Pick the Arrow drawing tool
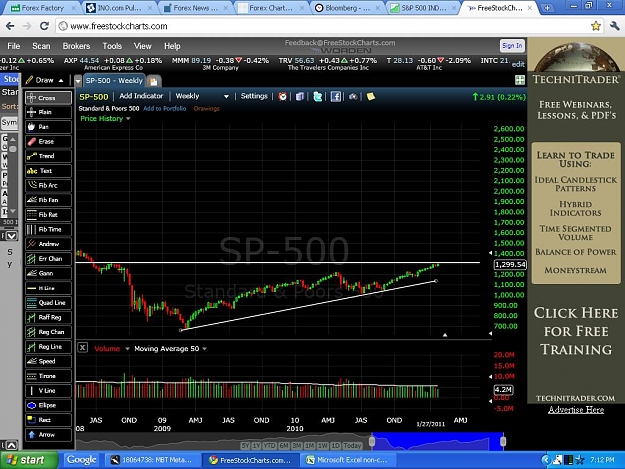This screenshot has height=469, width=625. tap(48, 435)
